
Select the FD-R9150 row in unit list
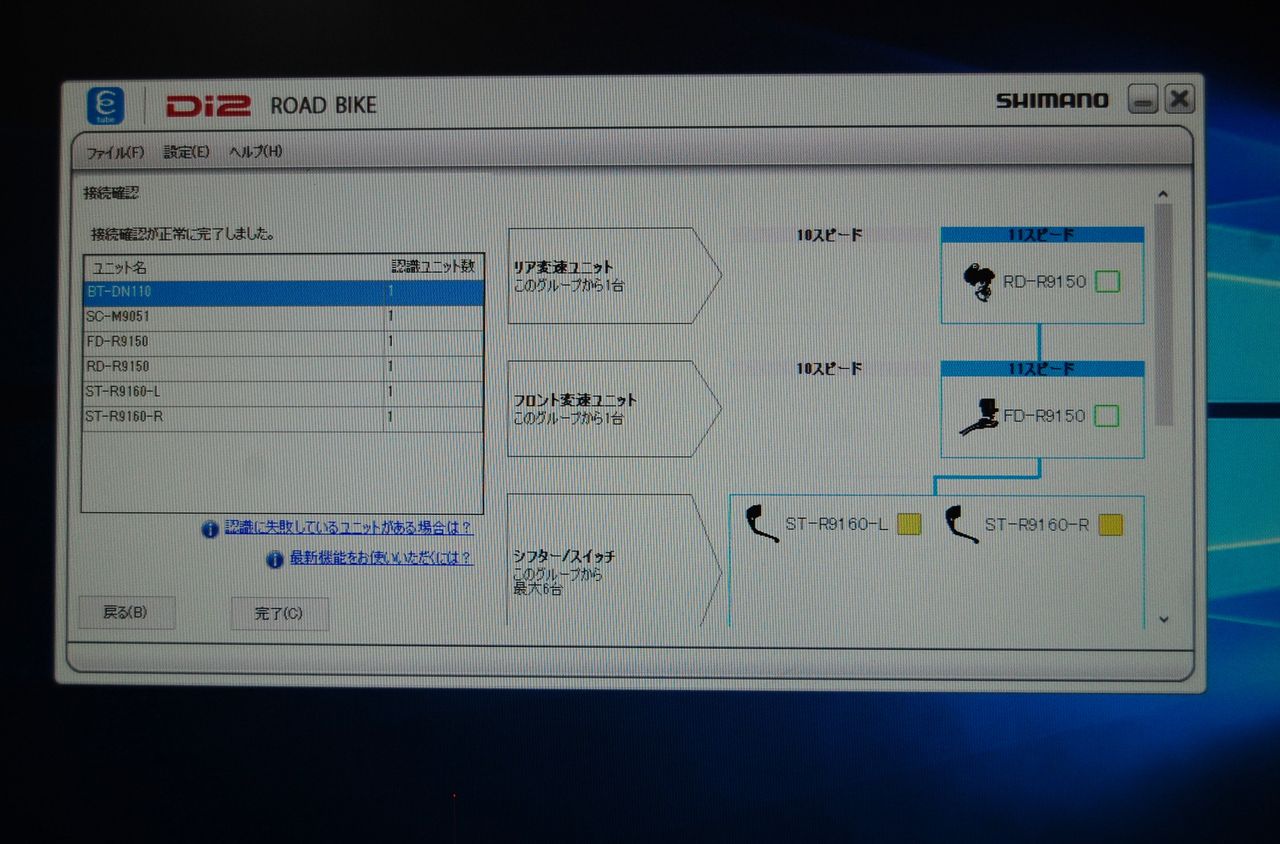(x=283, y=342)
